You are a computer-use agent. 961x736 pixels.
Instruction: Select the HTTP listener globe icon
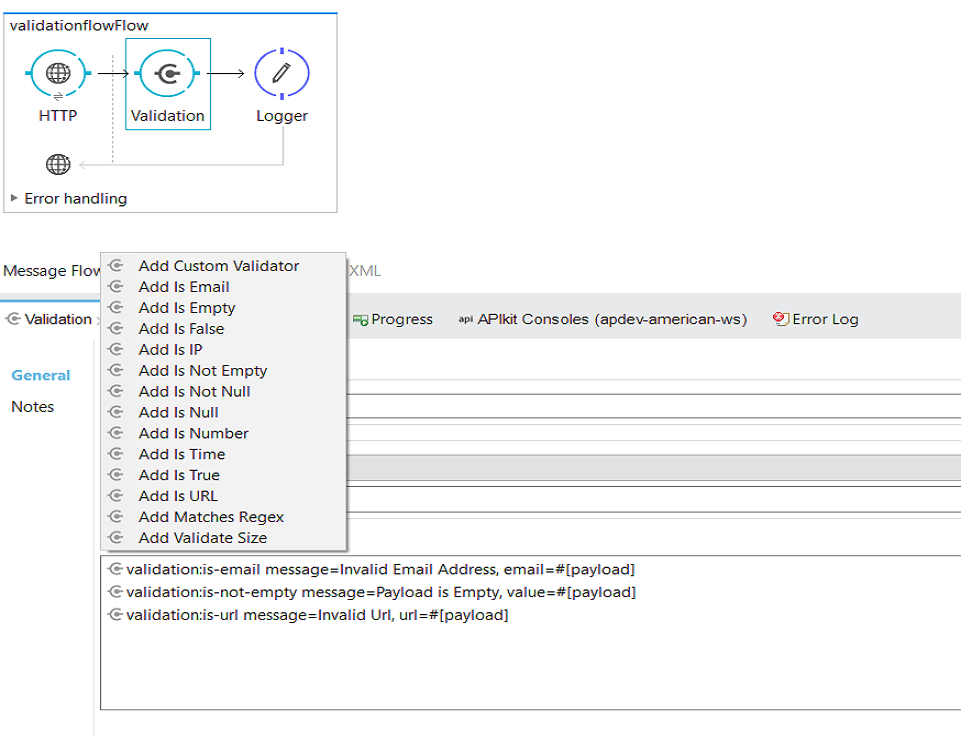[58, 73]
